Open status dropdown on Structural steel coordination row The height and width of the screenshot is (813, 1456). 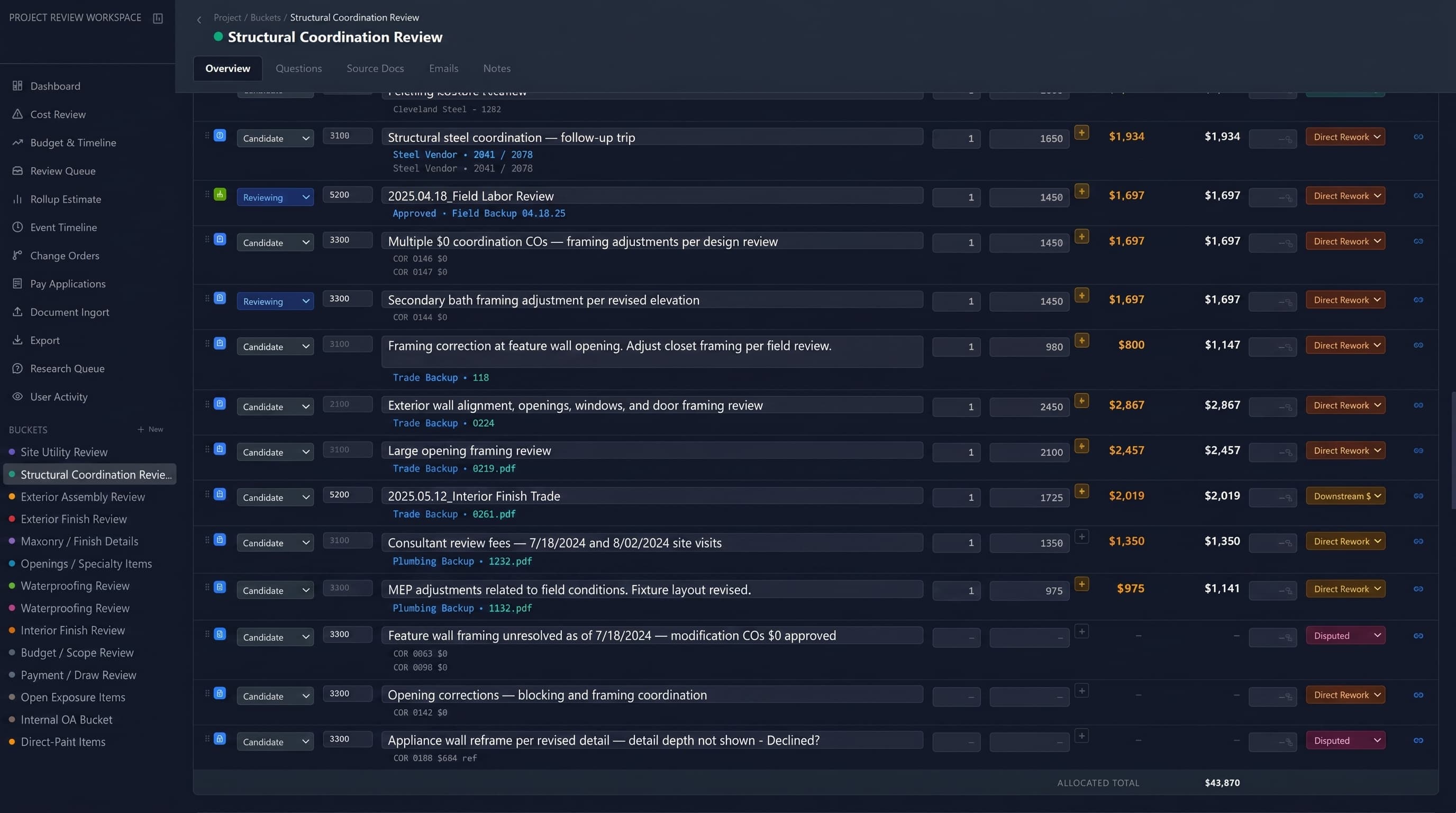click(x=275, y=139)
